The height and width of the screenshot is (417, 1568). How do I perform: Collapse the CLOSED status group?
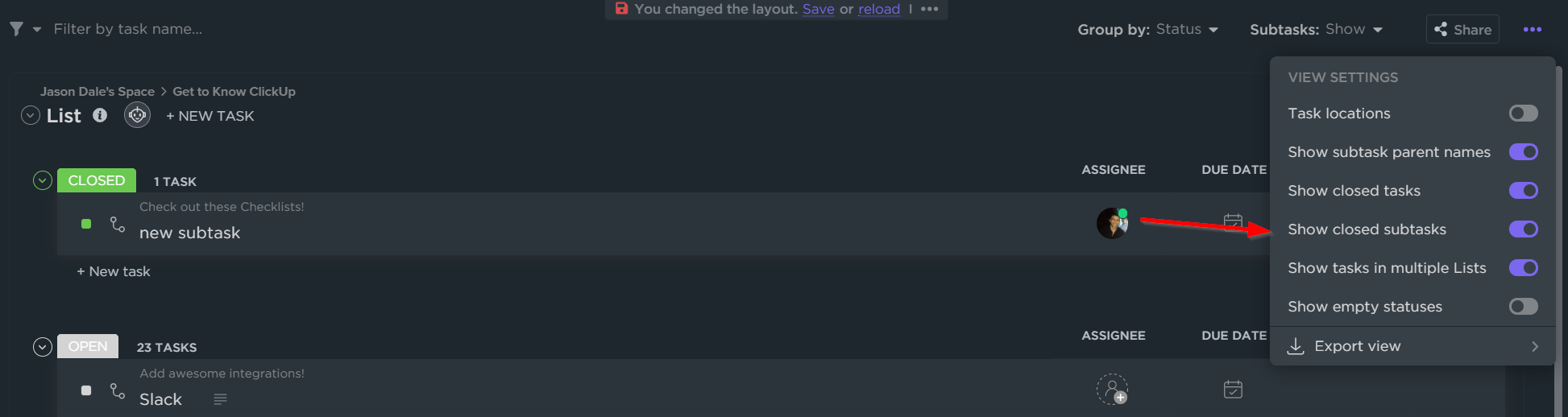point(43,180)
